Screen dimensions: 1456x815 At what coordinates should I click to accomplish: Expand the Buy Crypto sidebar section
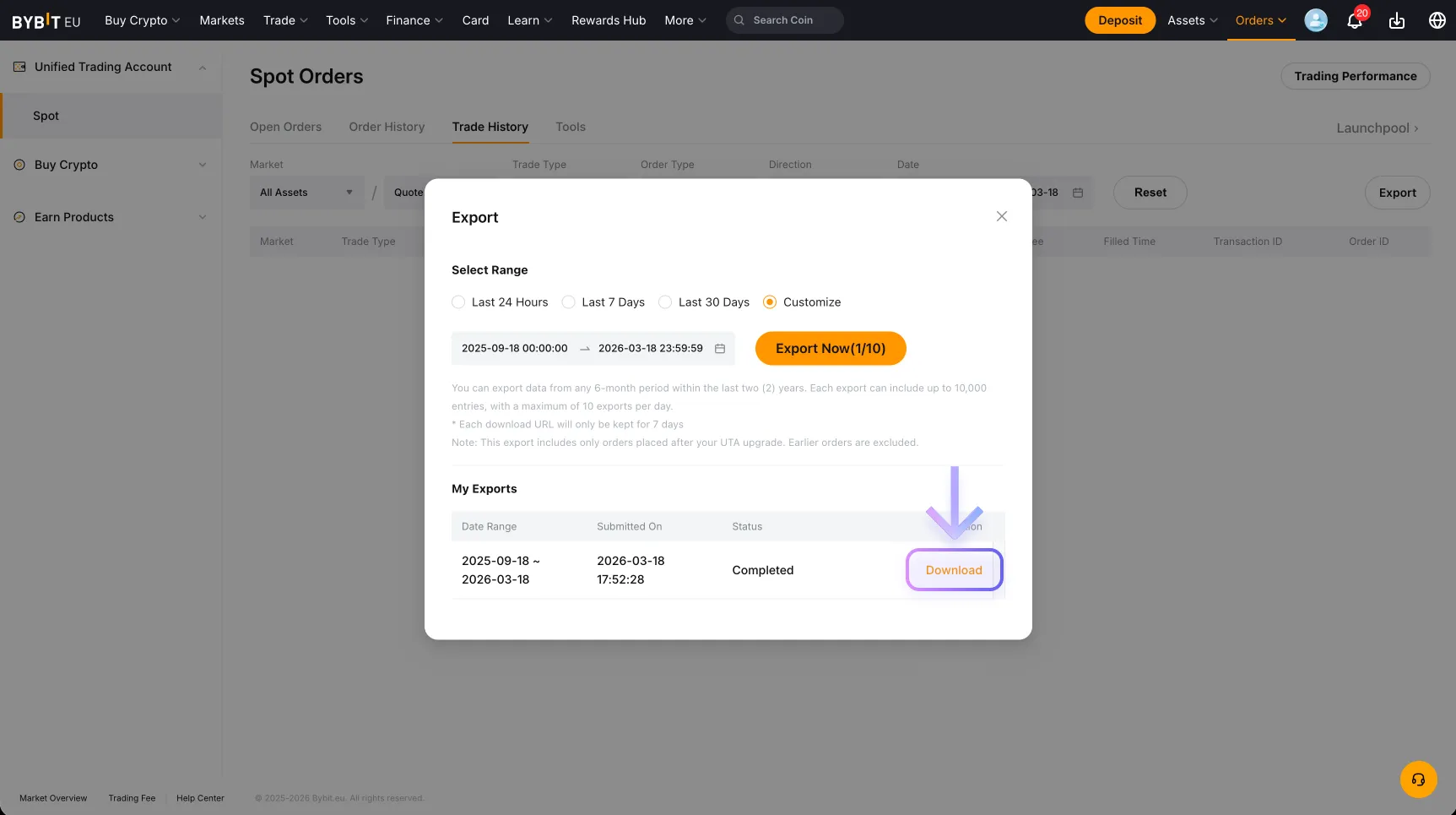pos(202,165)
